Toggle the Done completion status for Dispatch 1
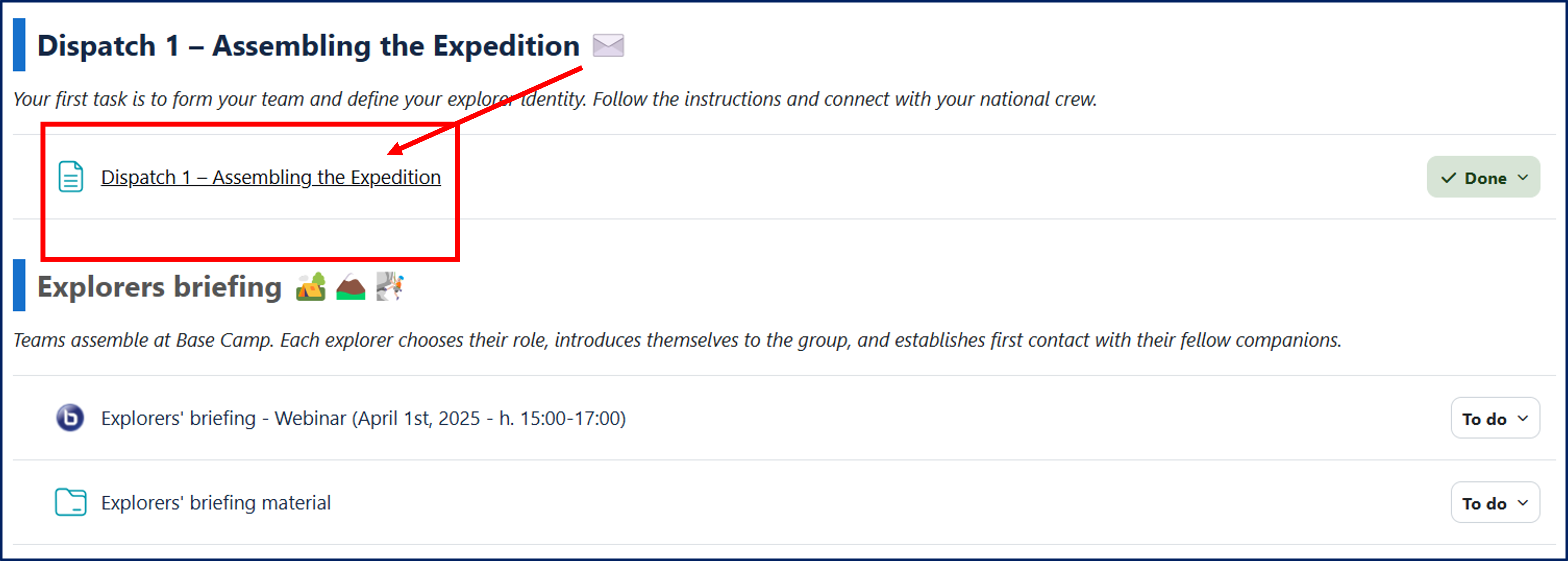The height and width of the screenshot is (561, 1568). (1483, 177)
